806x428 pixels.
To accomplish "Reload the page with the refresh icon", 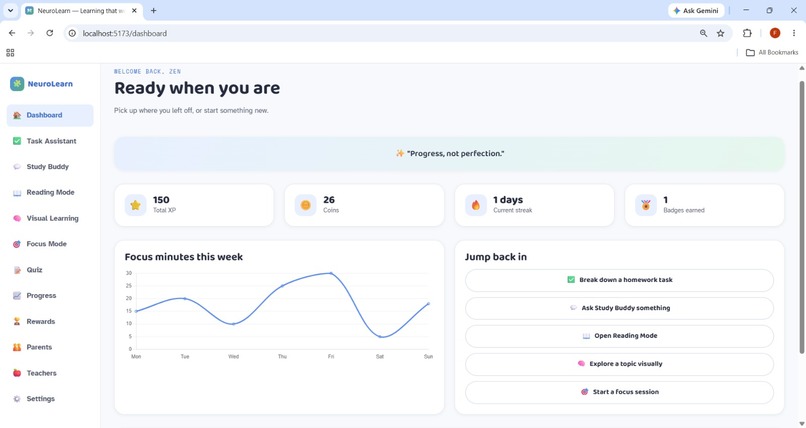I will tap(49, 33).
